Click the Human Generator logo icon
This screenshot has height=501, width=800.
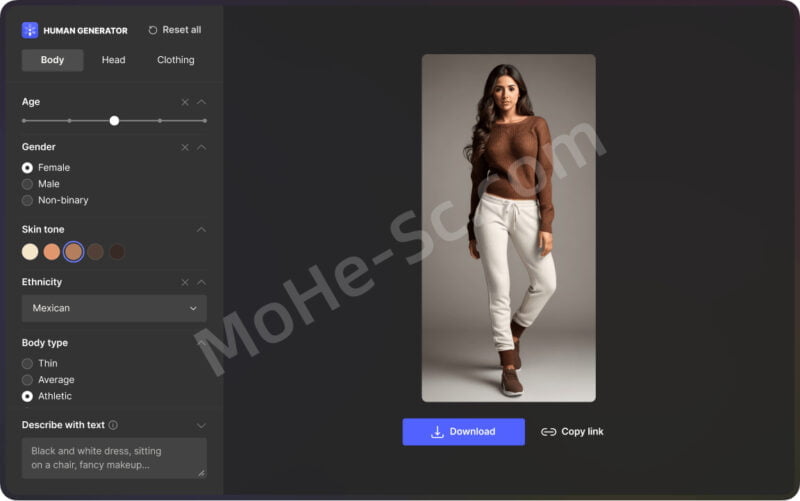click(30, 30)
